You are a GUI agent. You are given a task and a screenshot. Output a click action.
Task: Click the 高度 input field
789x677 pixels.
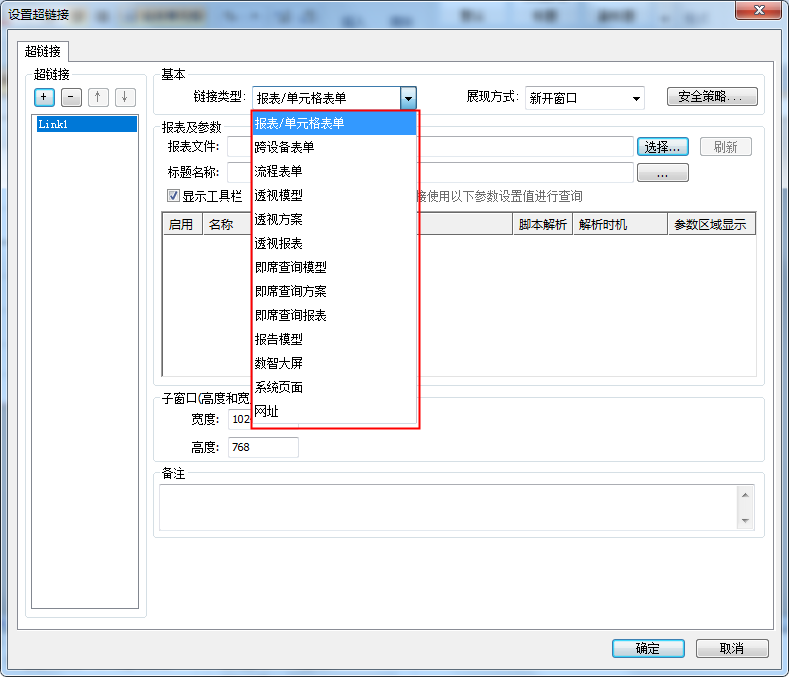point(263,448)
